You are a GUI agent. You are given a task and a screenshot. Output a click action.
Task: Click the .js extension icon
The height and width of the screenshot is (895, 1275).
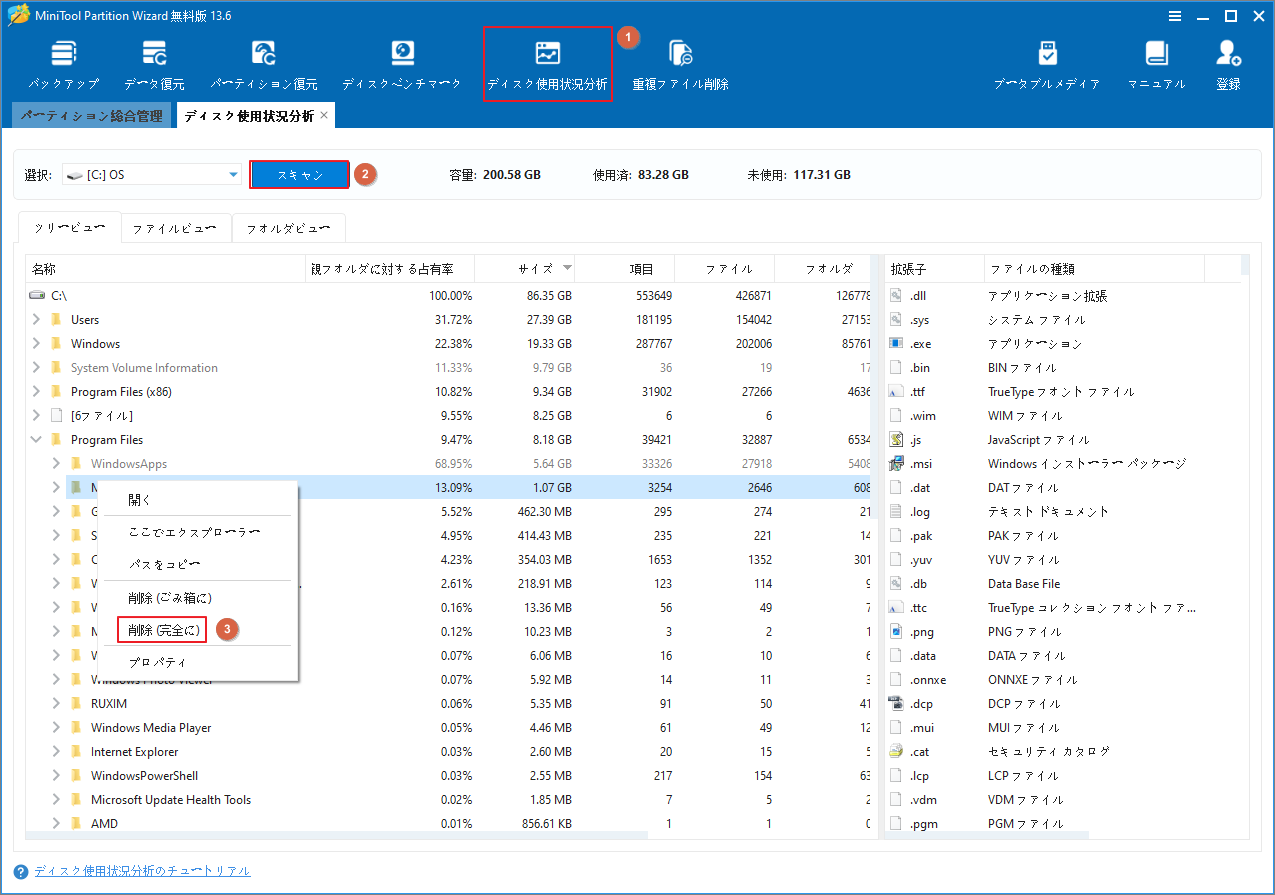[x=896, y=440]
